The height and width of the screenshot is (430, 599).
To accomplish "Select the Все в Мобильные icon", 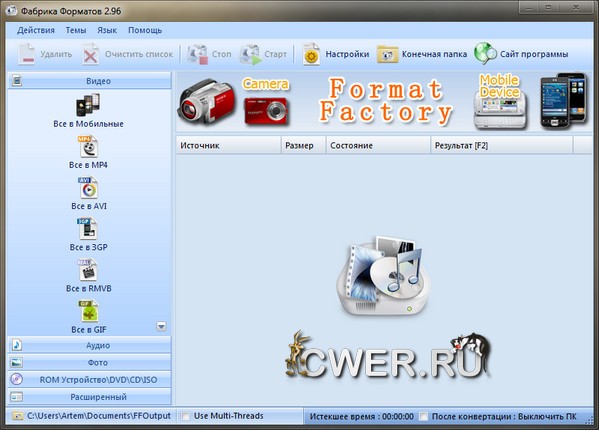I will (x=88, y=105).
